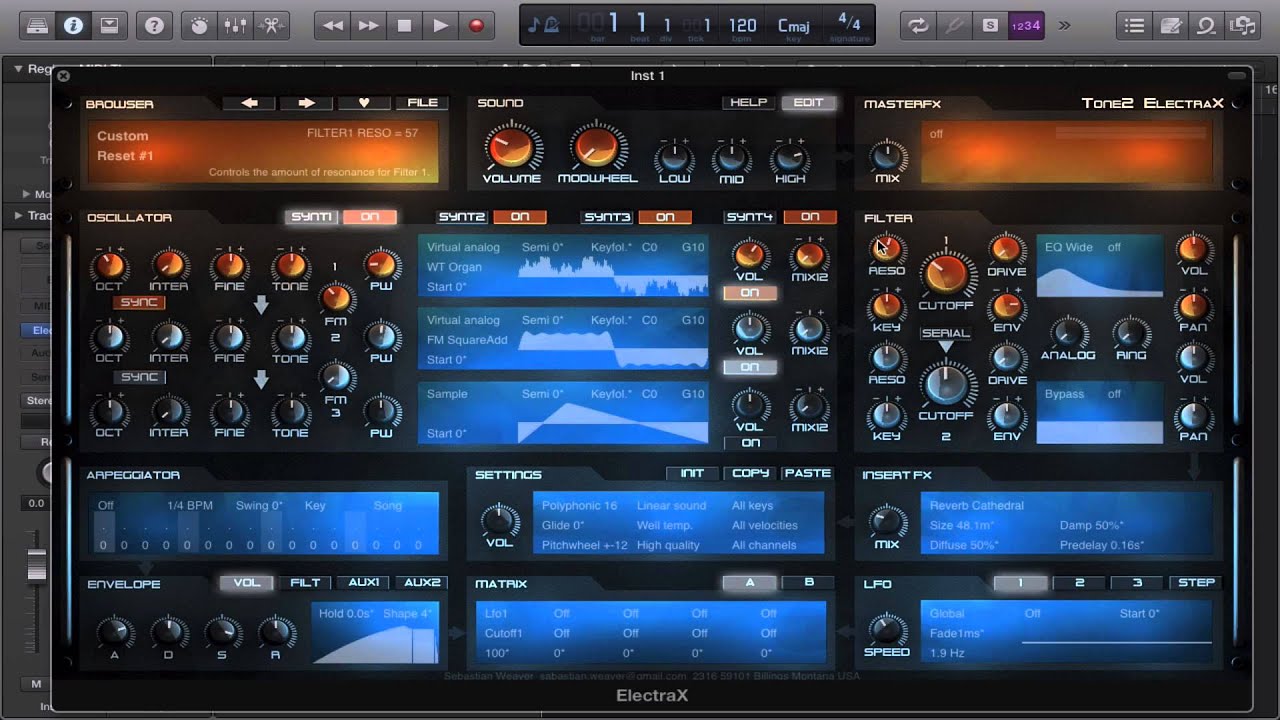Open the Lfo1 matrix source selector
The image size is (1280, 720).
pyautogui.click(x=496, y=613)
